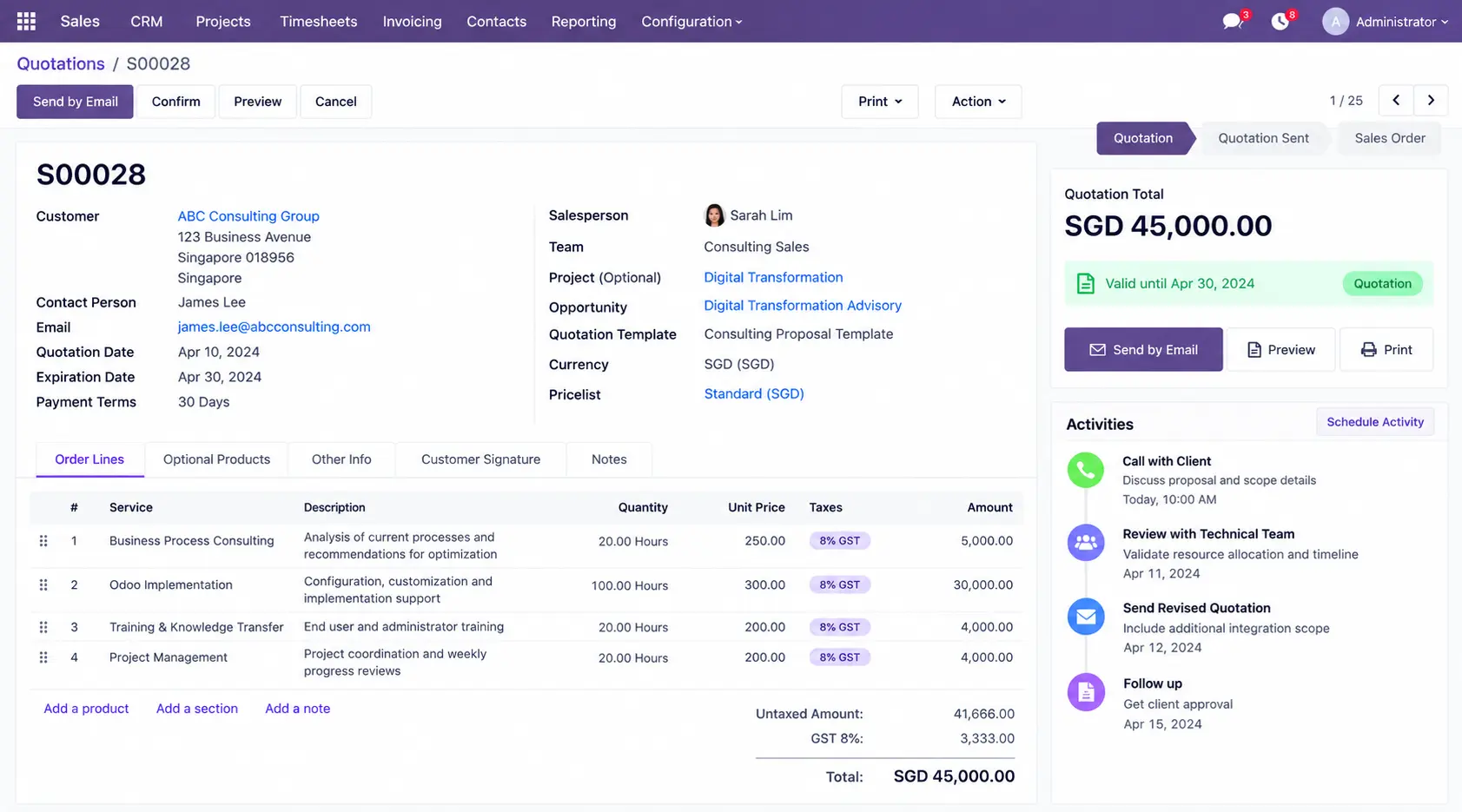Viewport: 1462px width, 812px height.
Task: Click the Call with Client phone icon
Action: click(1086, 470)
